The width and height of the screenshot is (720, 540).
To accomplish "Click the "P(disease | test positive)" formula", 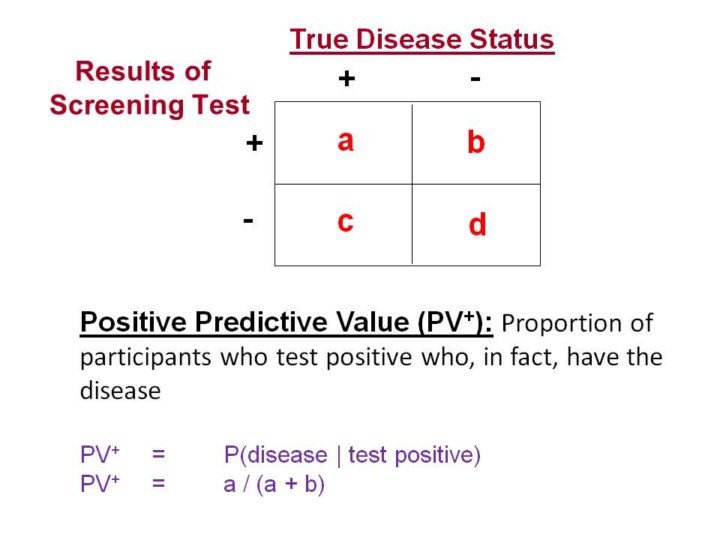I will tap(352, 455).
